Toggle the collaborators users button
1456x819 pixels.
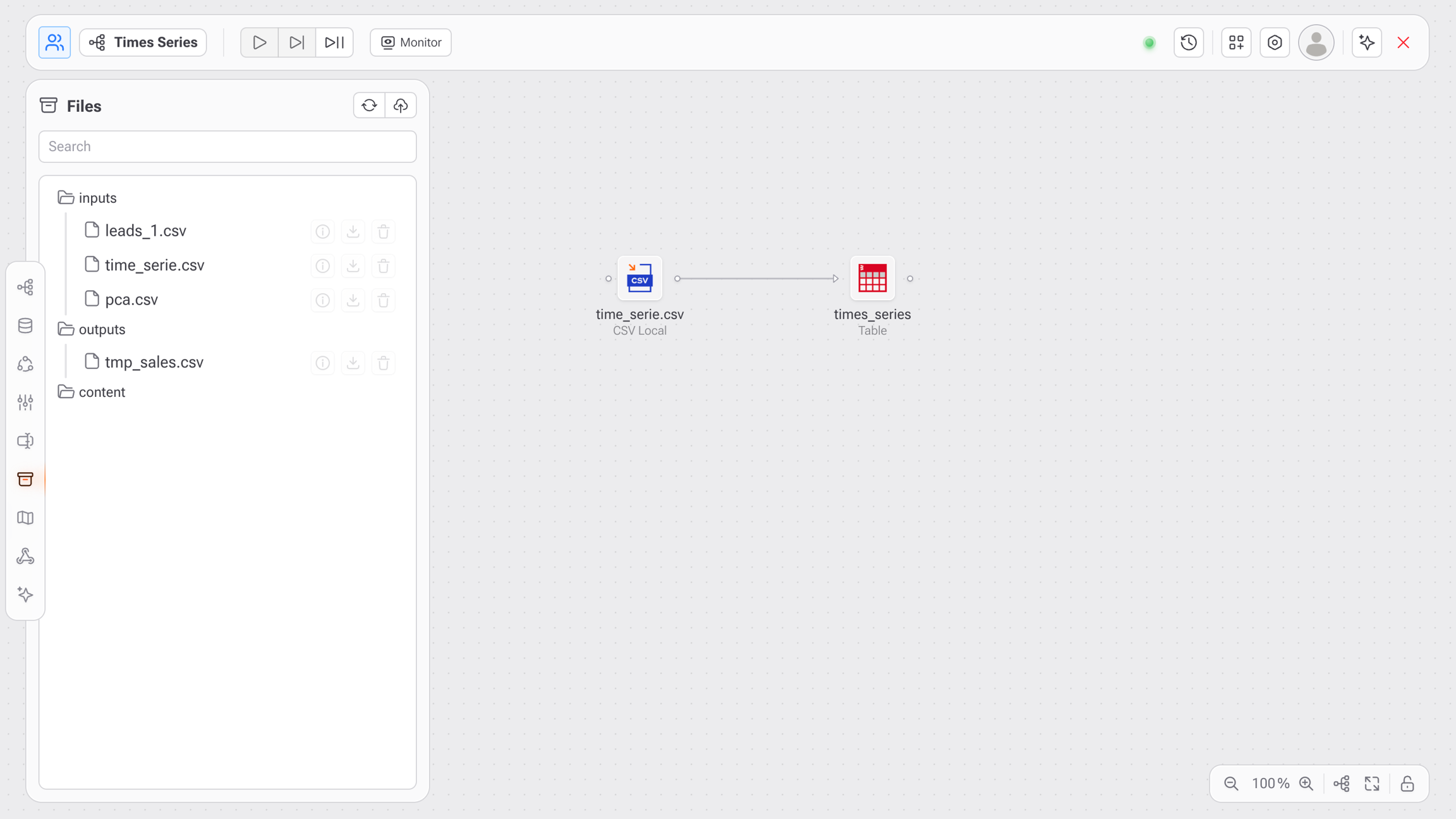click(54, 42)
